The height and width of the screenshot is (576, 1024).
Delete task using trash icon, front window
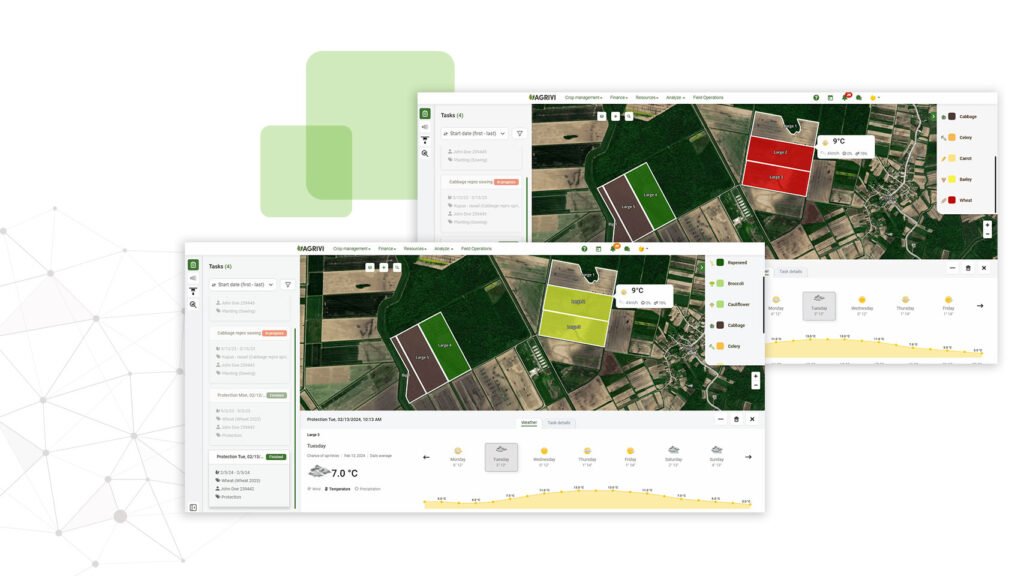[736, 419]
